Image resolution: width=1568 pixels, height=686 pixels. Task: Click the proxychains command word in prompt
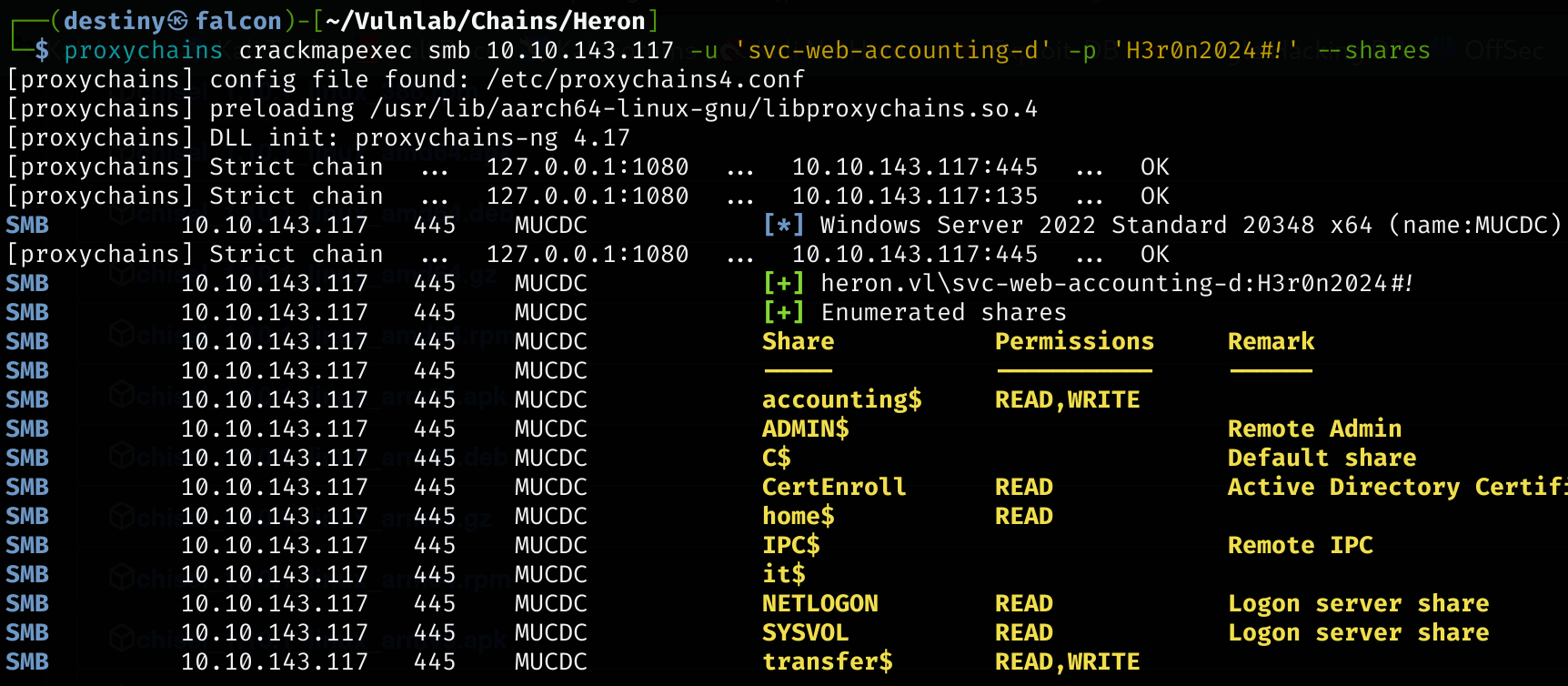pos(143,50)
